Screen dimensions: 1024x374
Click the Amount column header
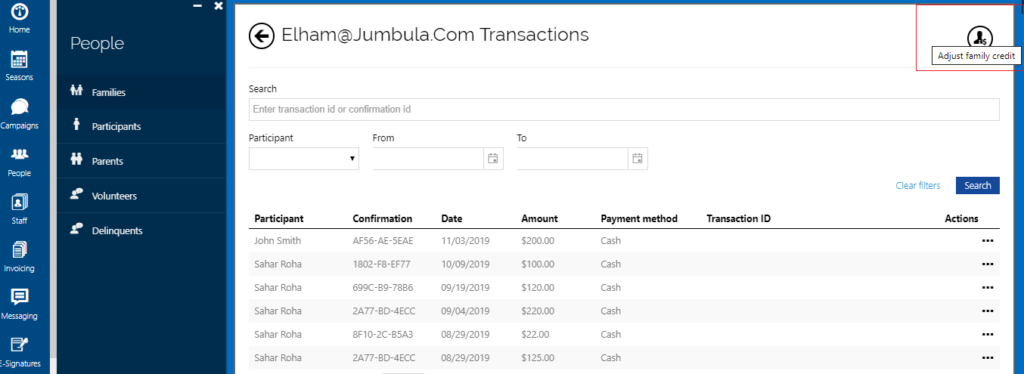pos(539,219)
